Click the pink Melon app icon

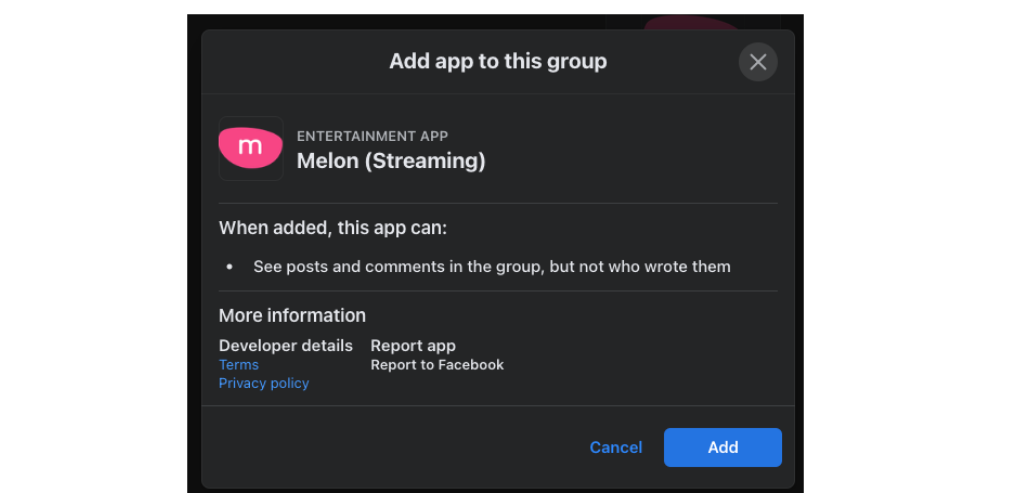(x=250, y=148)
